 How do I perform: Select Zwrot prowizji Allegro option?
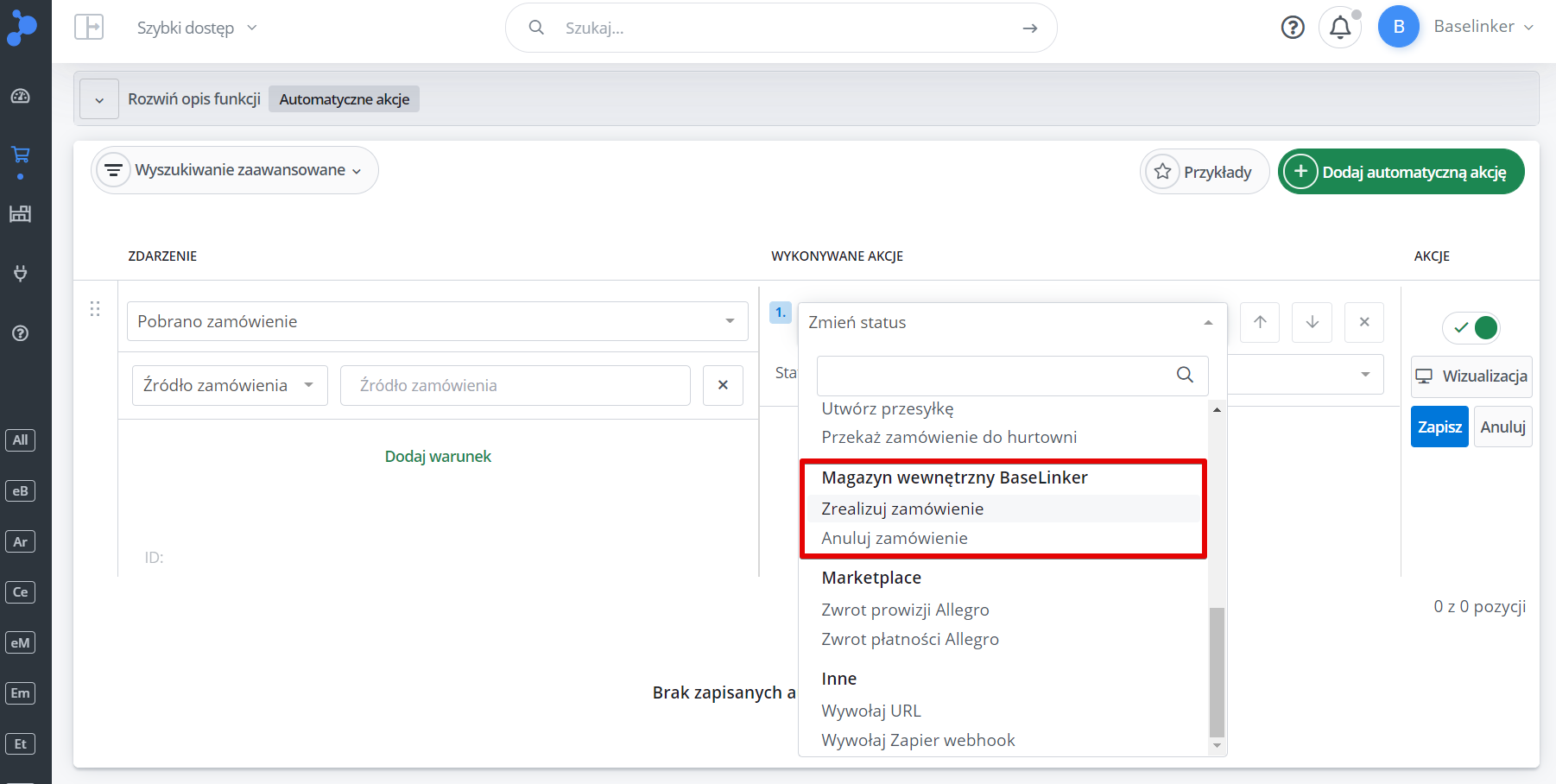point(905,610)
